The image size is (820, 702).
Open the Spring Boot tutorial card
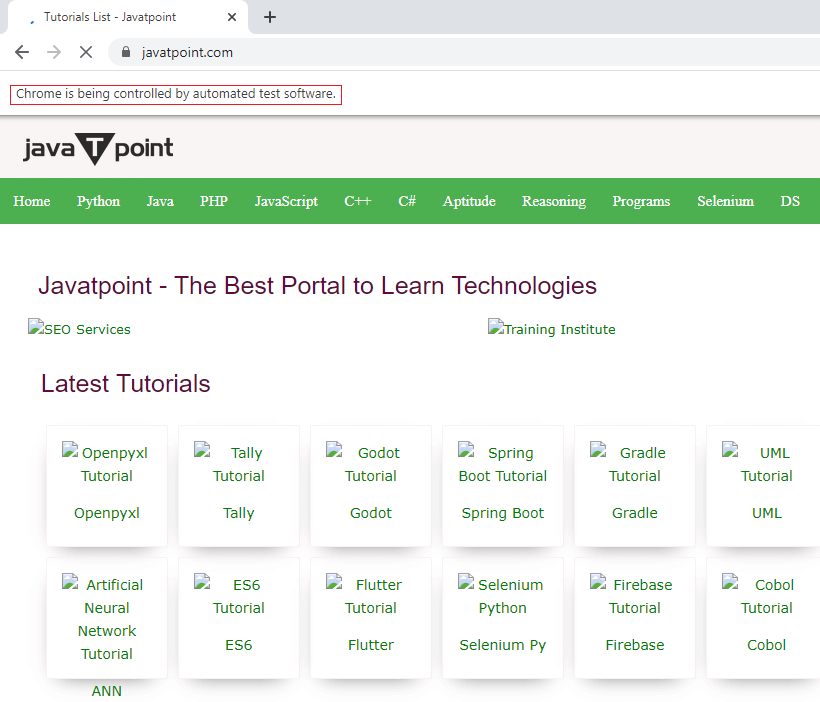(503, 486)
